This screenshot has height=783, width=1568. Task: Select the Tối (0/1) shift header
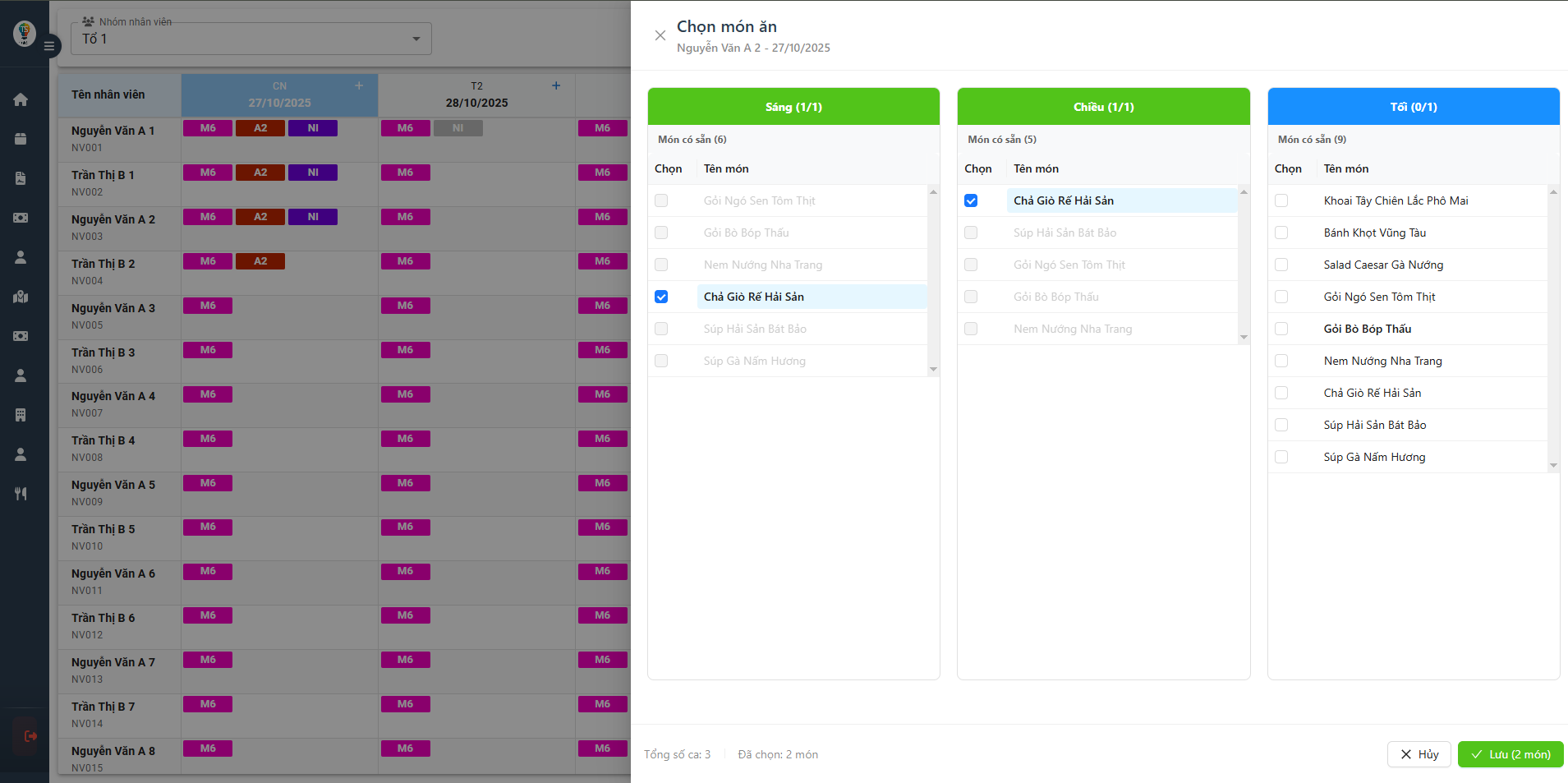[1413, 107]
